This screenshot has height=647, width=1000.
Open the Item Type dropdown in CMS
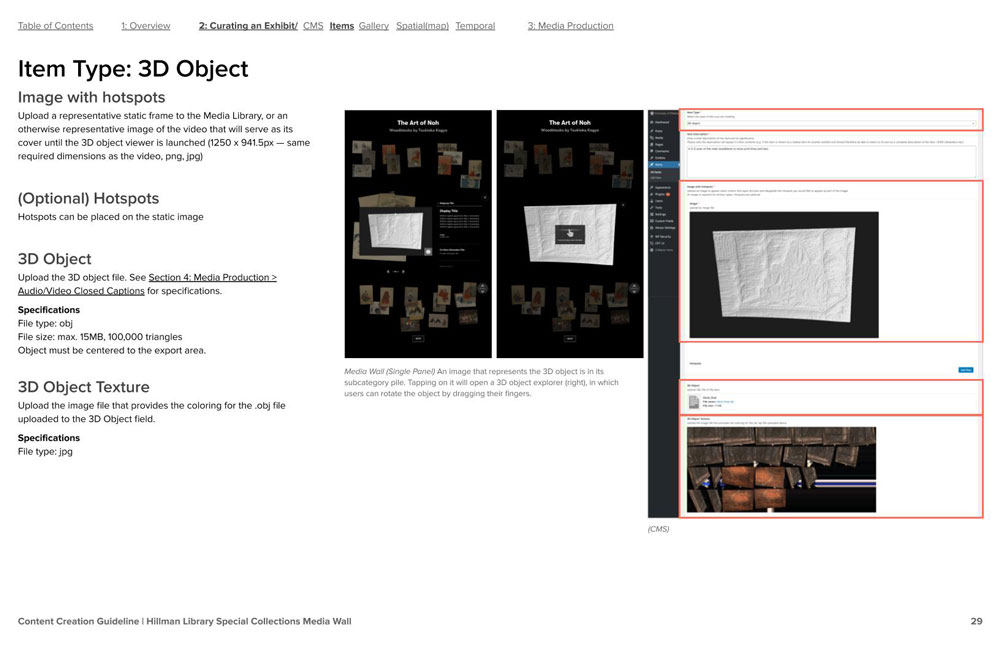pos(831,123)
